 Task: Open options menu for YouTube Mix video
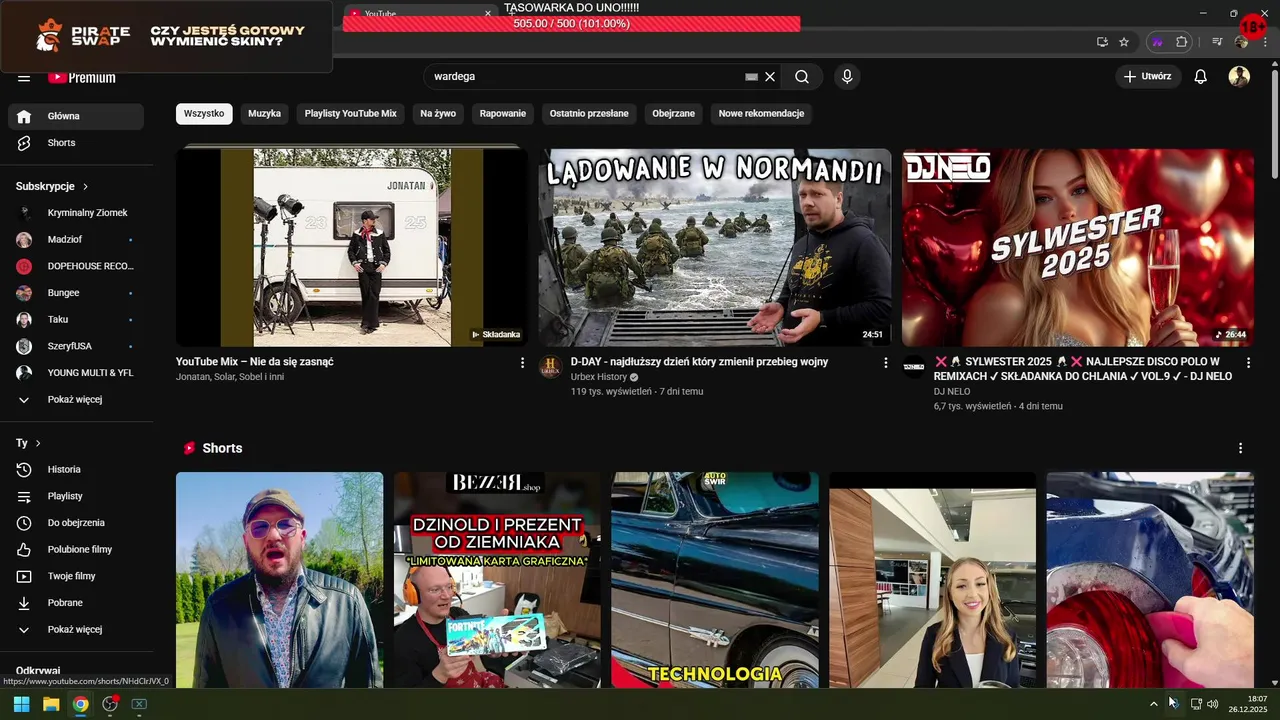coord(522,363)
